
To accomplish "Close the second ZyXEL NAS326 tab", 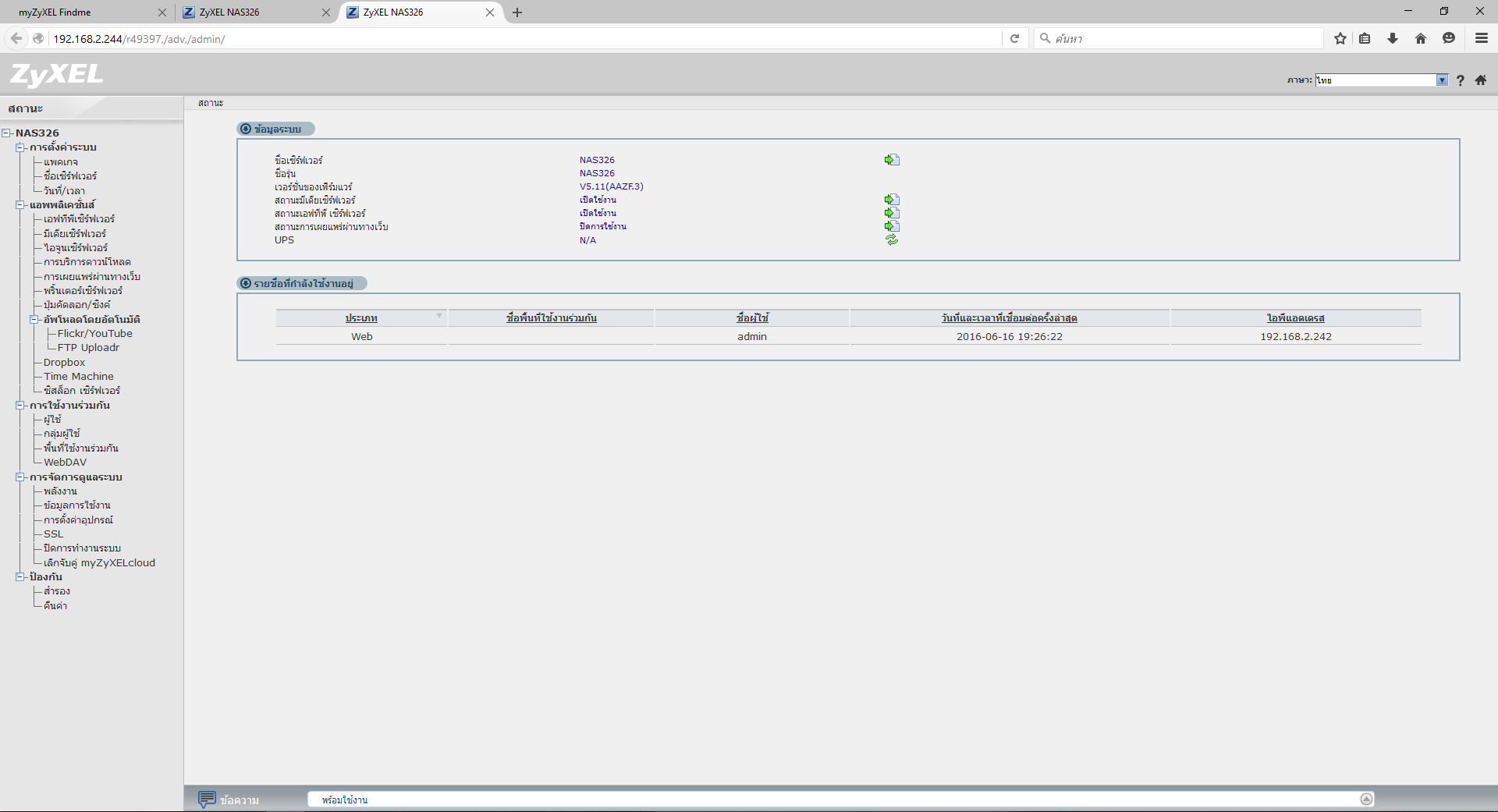I will click(490, 12).
